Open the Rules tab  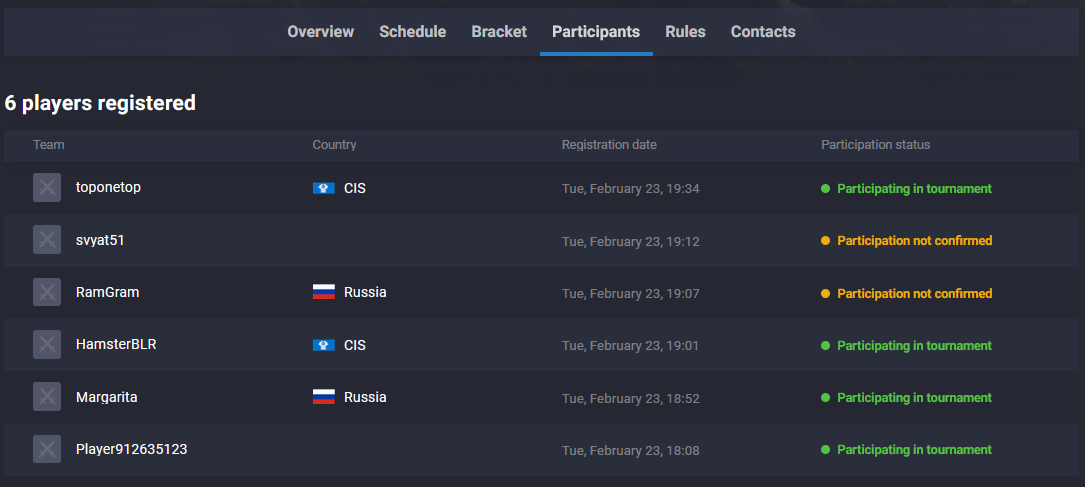(685, 32)
